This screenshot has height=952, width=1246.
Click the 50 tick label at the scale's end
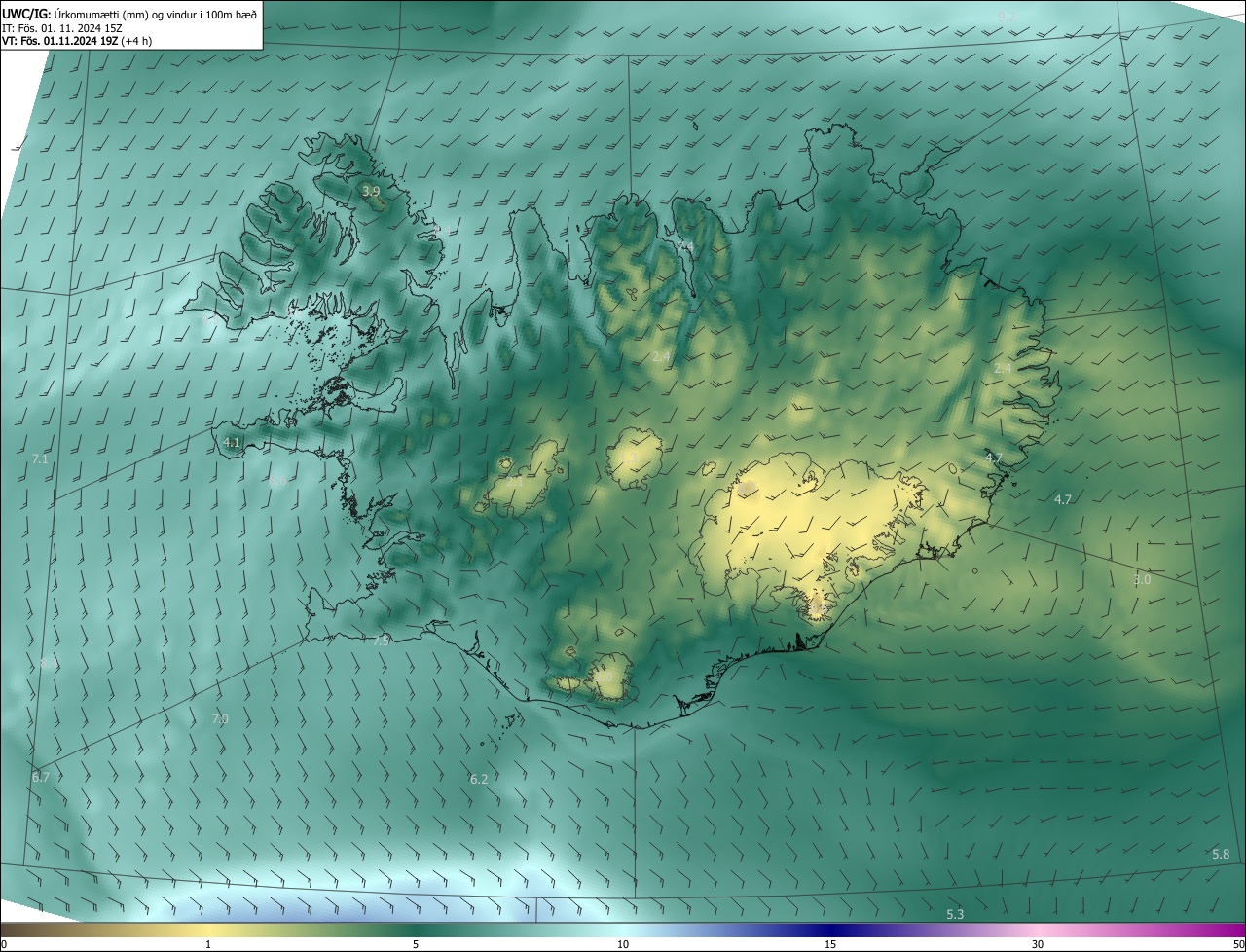(1237, 944)
